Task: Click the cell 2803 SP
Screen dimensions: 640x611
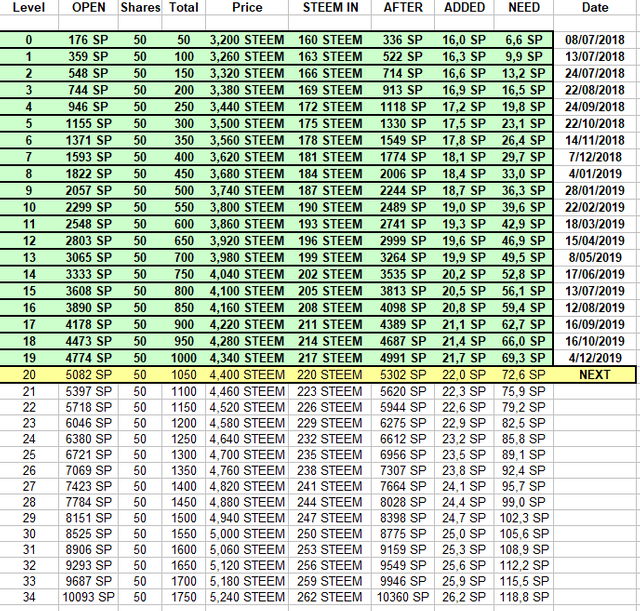Action: click(x=89, y=241)
